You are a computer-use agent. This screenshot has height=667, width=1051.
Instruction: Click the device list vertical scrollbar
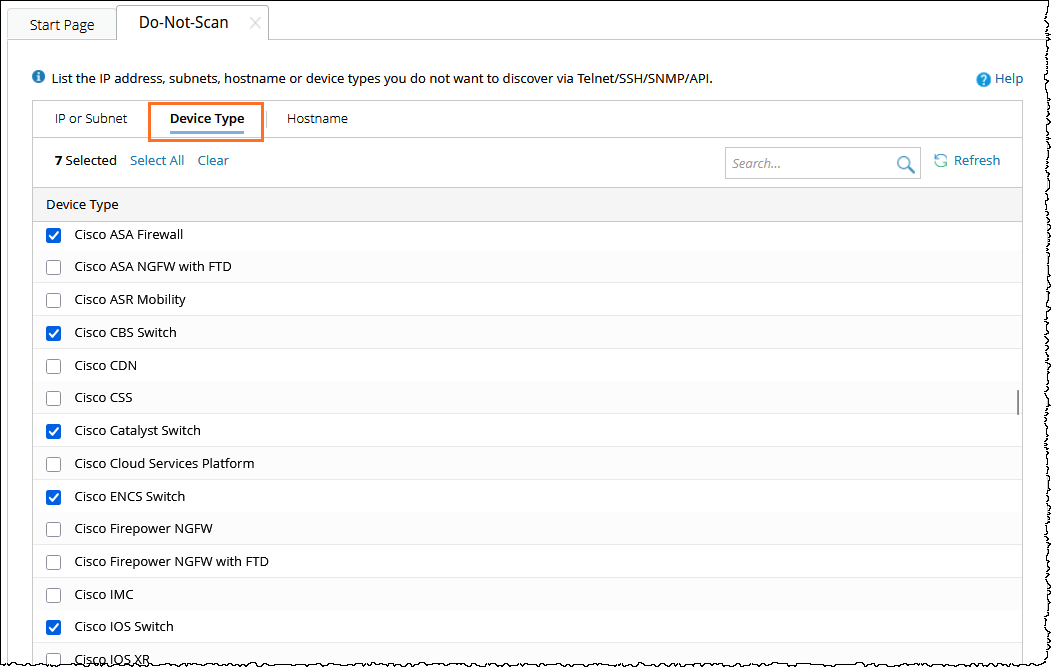(x=1018, y=402)
